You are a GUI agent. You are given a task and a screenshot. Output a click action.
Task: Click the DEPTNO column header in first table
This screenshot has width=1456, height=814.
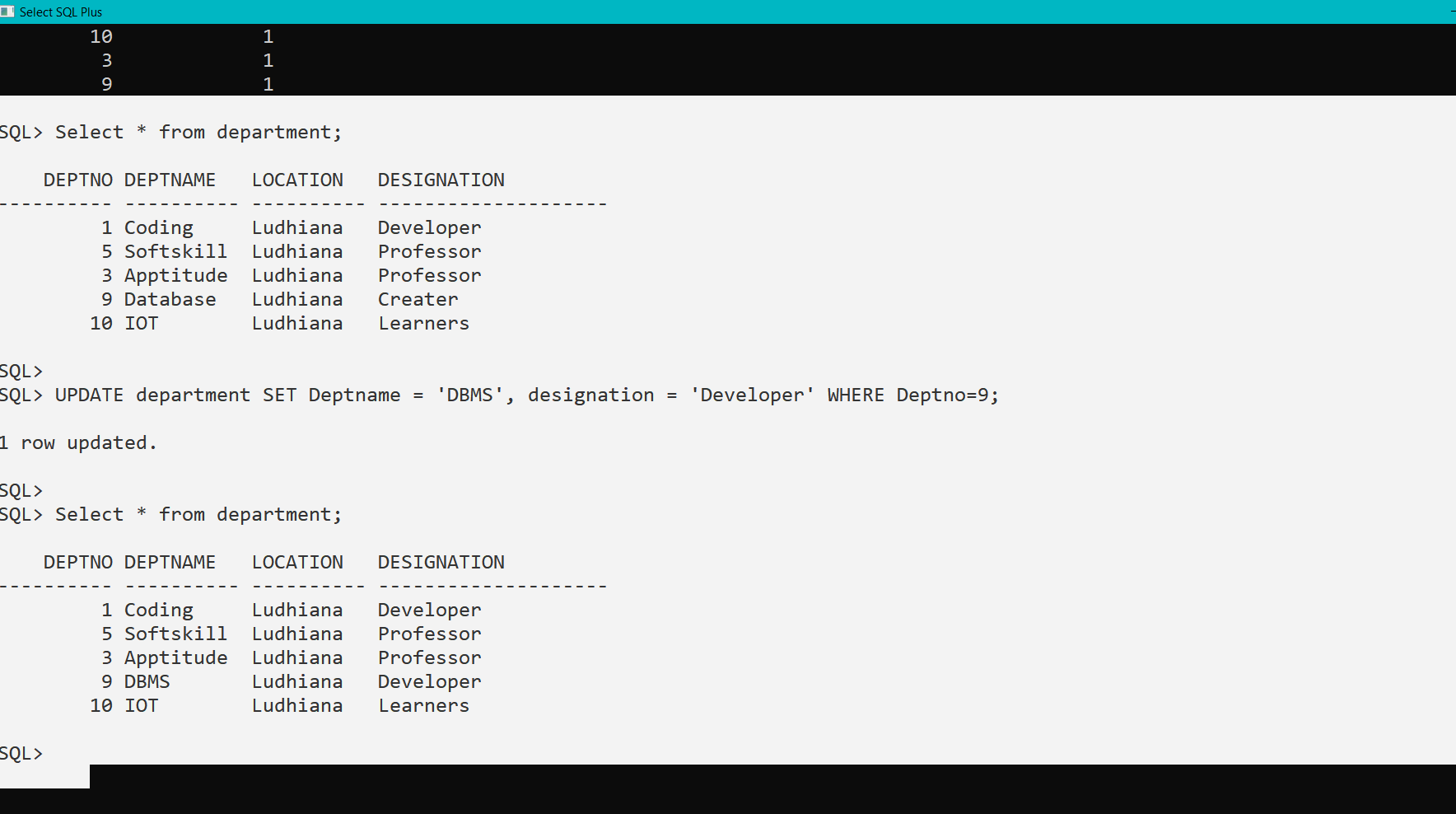click(x=78, y=179)
